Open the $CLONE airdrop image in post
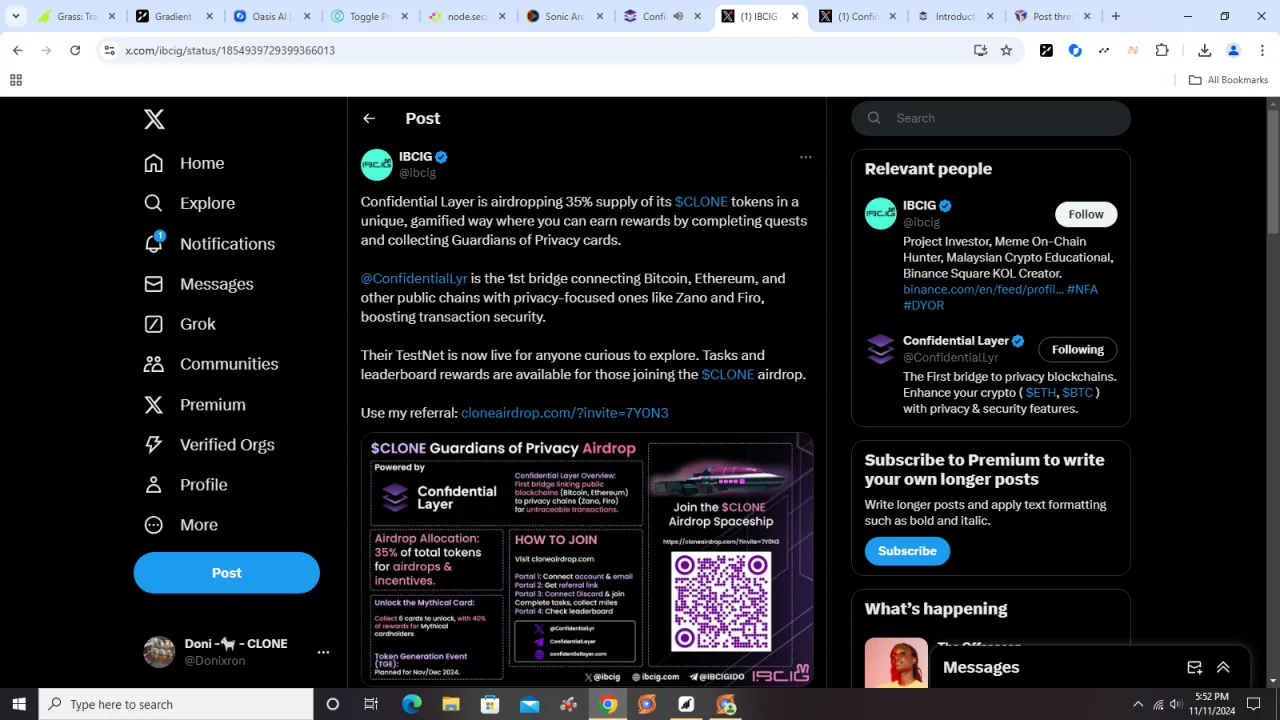Viewport: 1280px width, 720px height. point(587,559)
